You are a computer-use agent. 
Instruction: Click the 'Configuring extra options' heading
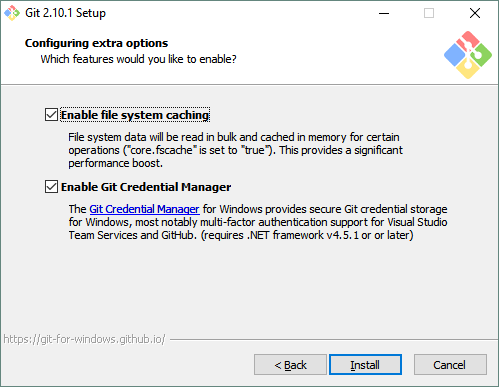[x=96, y=43]
